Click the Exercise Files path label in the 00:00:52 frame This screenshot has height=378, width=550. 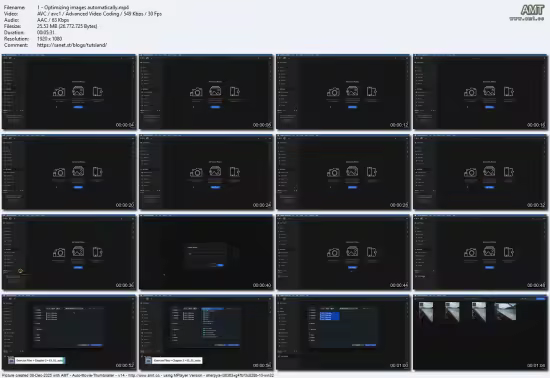tap(39, 360)
